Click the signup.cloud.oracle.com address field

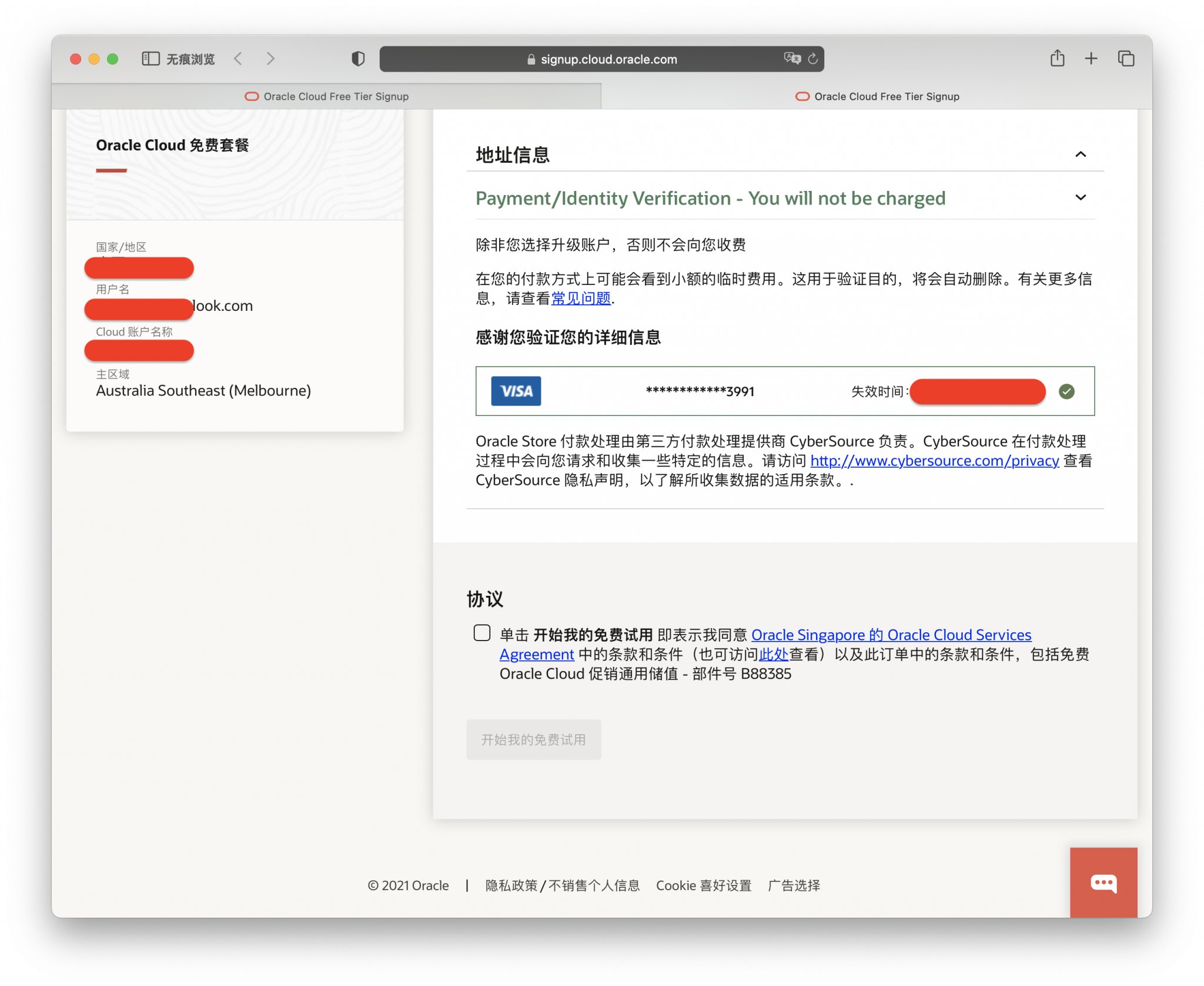pyautogui.click(x=601, y=59)
